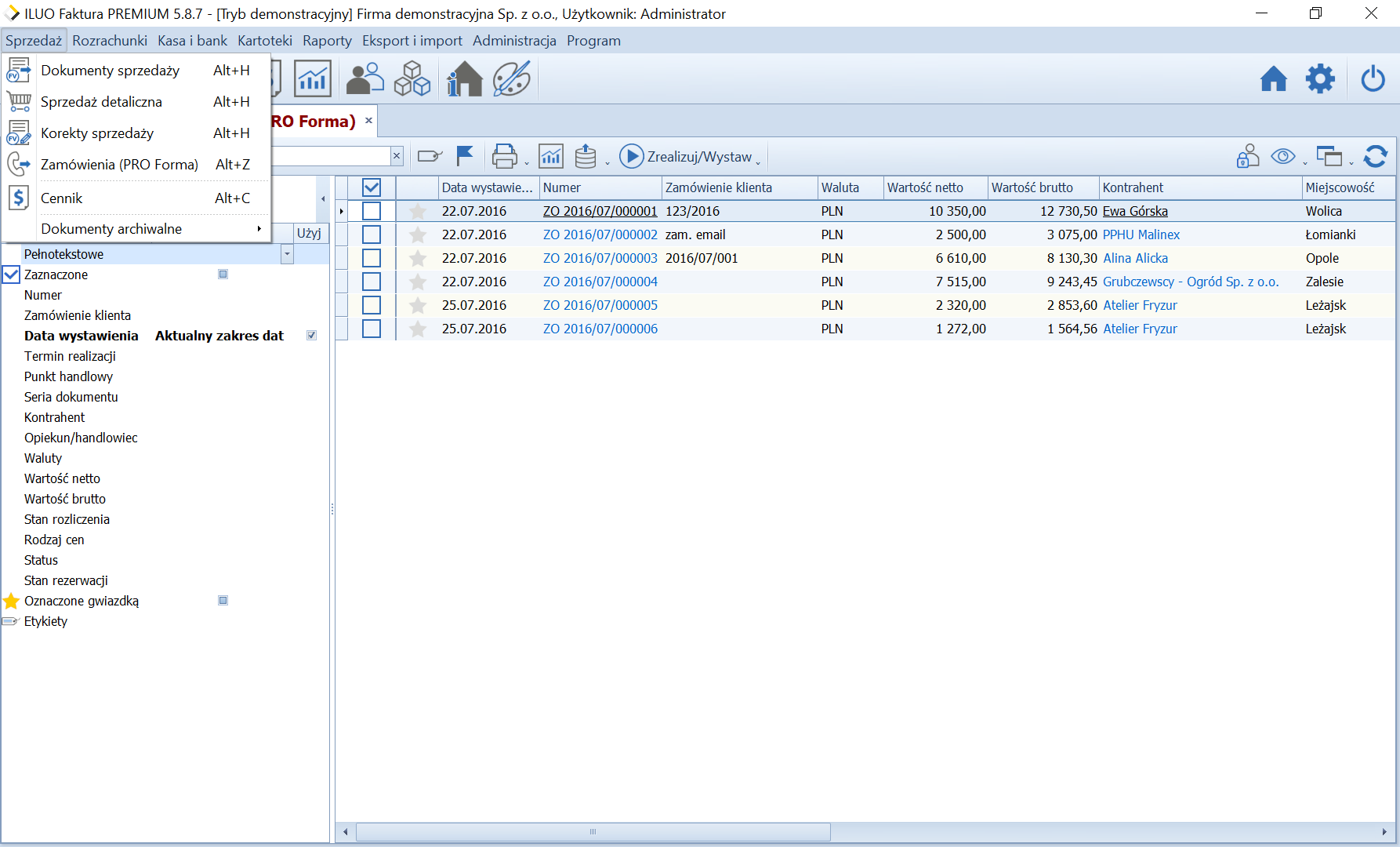
Task: Open the Kasa i bank menu
Action: [192, 40]
